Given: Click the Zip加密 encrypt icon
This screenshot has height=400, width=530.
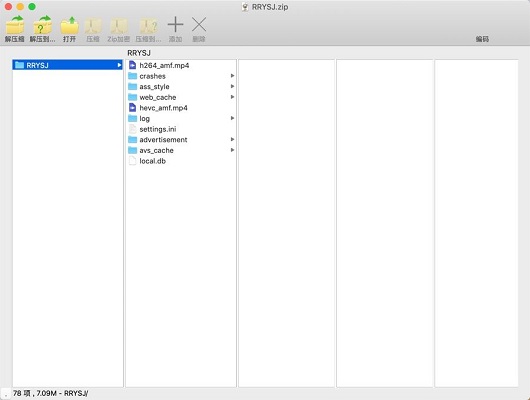Looking at the screenshot, I should point(119,26).
